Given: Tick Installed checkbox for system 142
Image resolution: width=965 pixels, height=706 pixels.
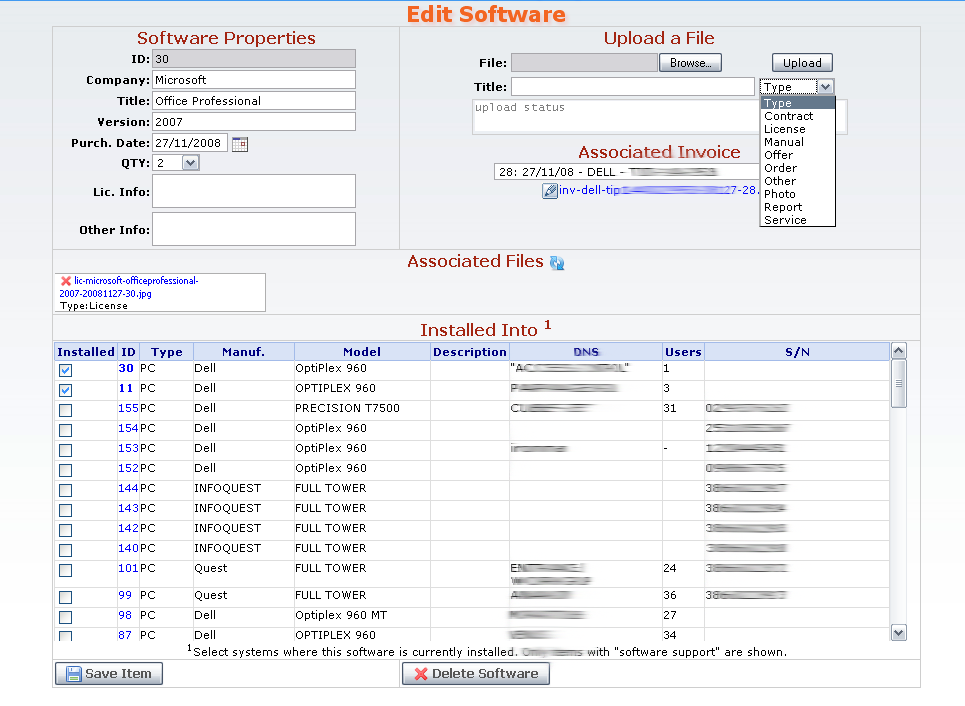Looking at the screenshot, I should [66, 530].
